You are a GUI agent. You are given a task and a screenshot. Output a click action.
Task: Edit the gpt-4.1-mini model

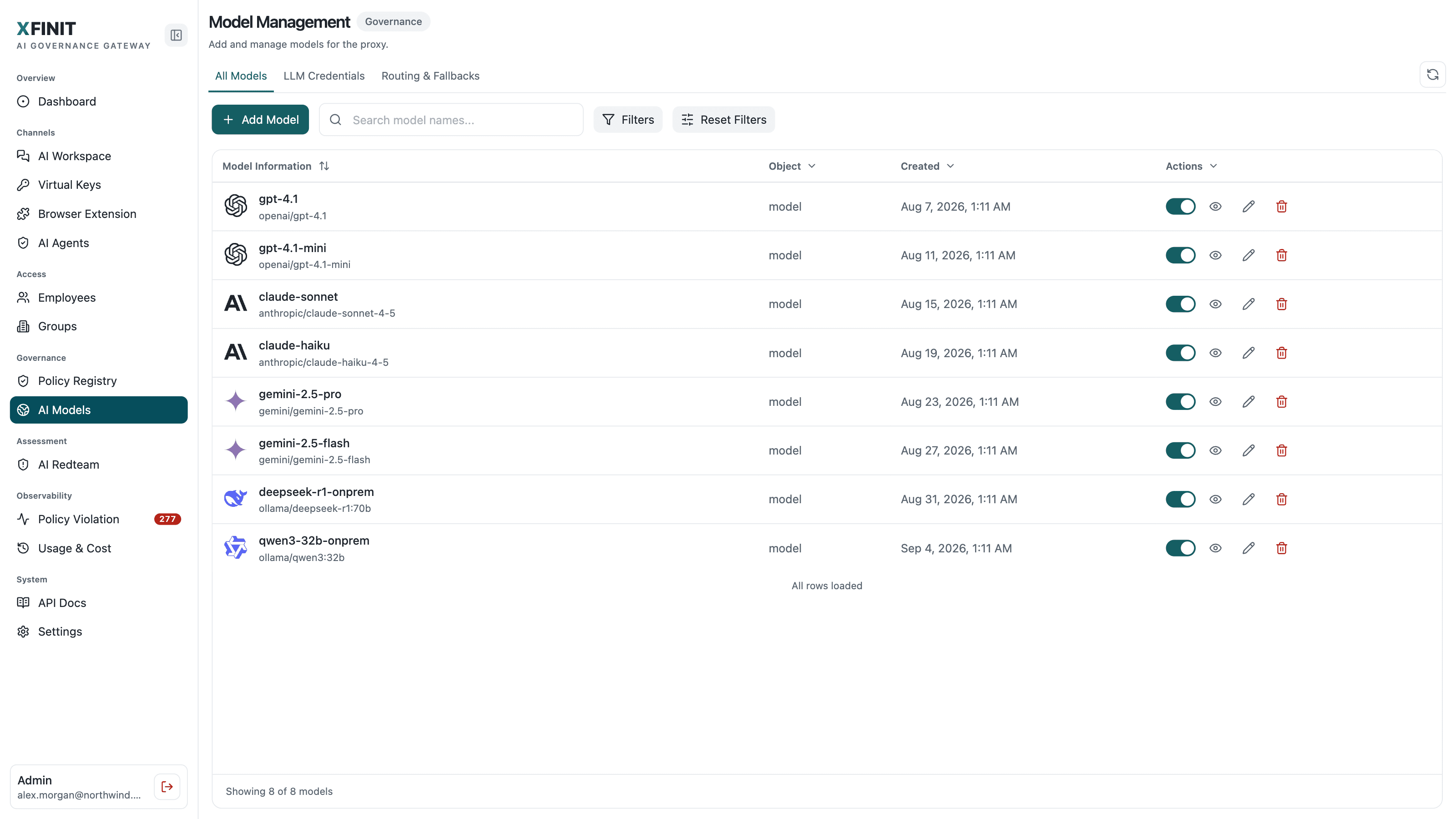[1249, 255]
